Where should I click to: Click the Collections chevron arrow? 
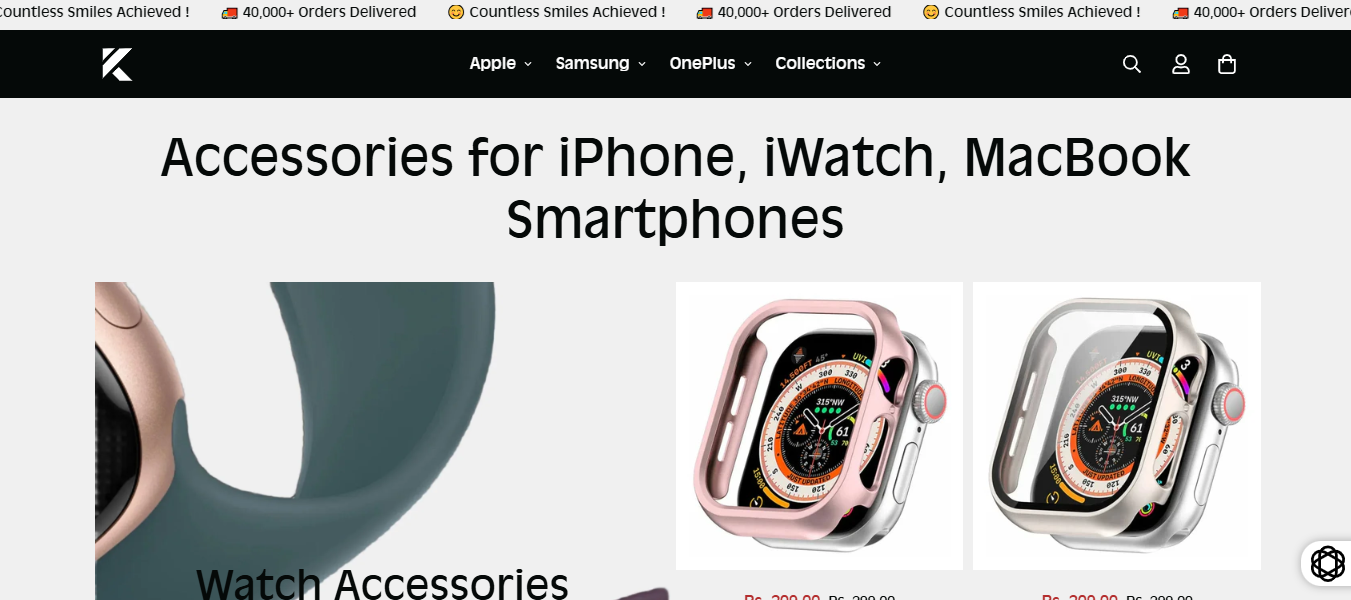click(x=877, y=64)
